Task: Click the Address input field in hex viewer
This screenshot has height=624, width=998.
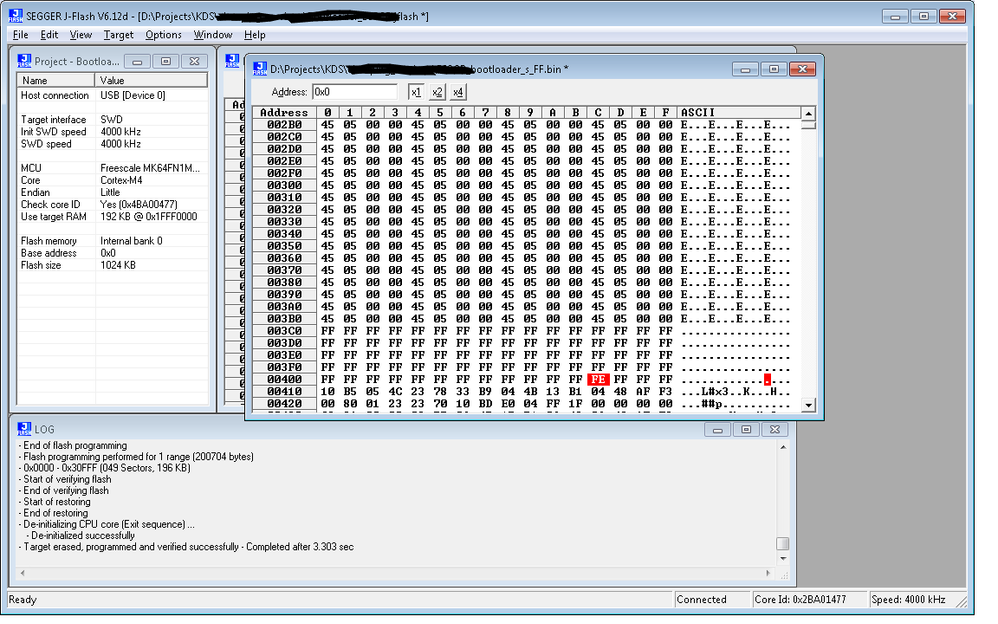Action: (355, 92)
